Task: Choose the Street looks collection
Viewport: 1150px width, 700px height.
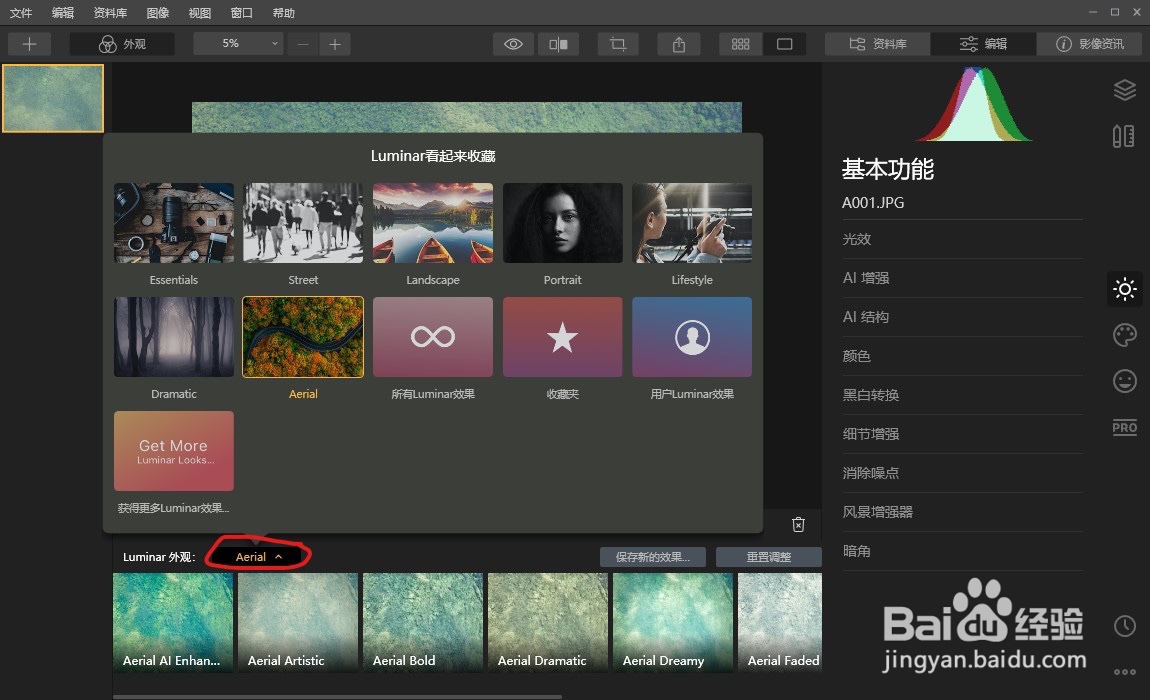Action: click(x=303, y=223)
